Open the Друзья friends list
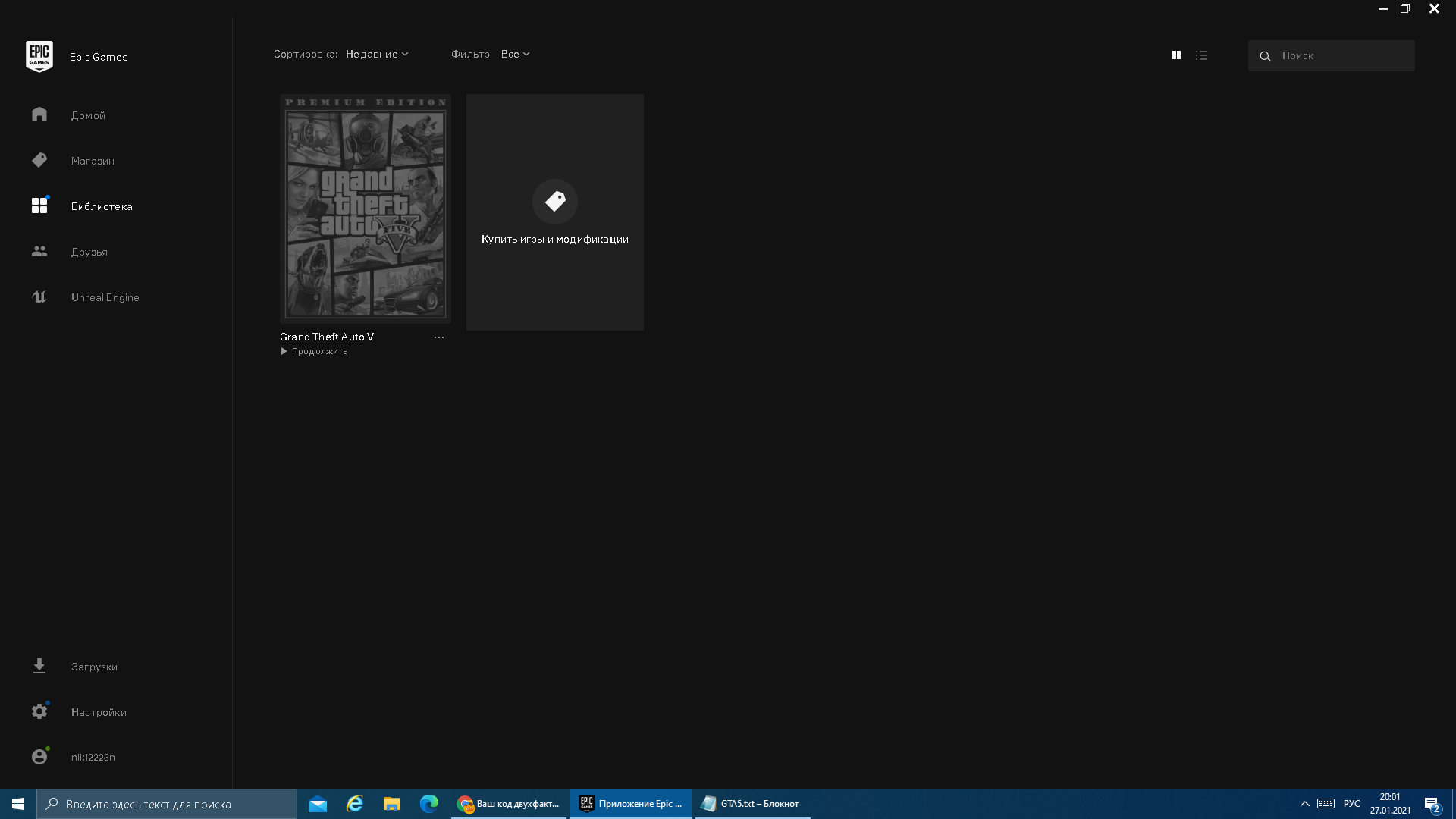Screen dimensions: 1456x819 (89, 252)
